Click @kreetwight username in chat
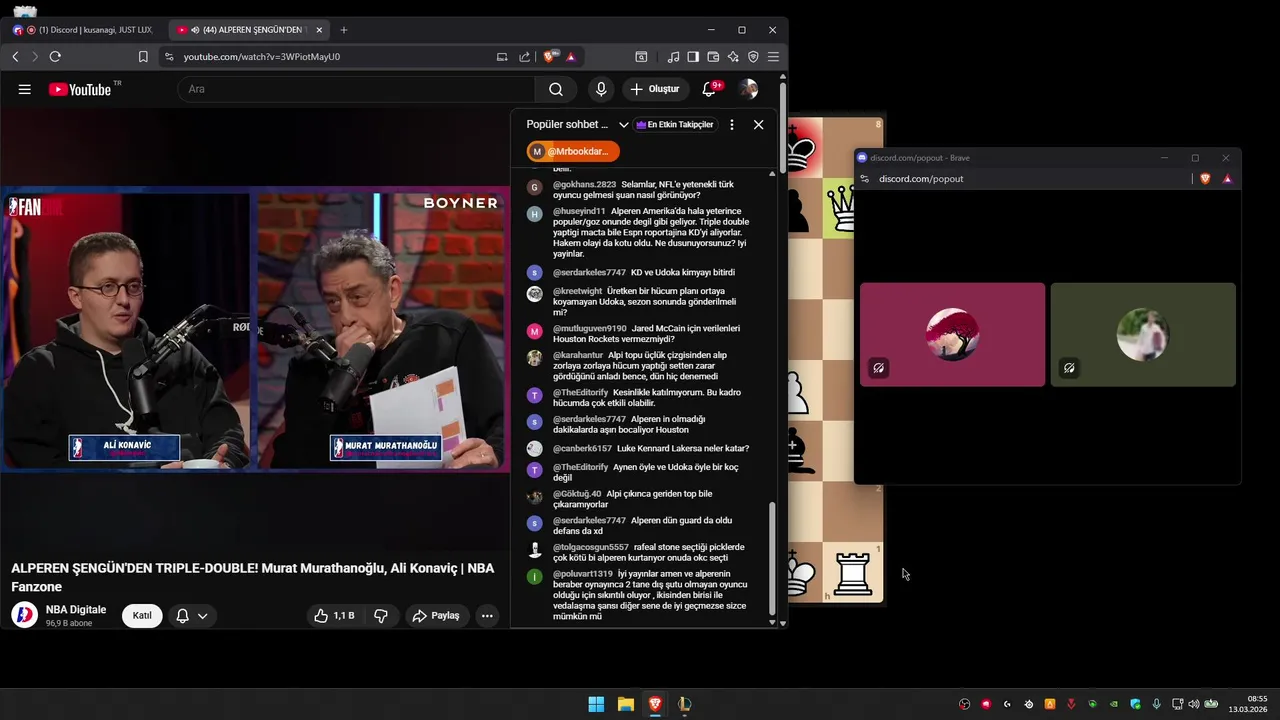Viewport: 1280px width, 720px height. (578, 291)
